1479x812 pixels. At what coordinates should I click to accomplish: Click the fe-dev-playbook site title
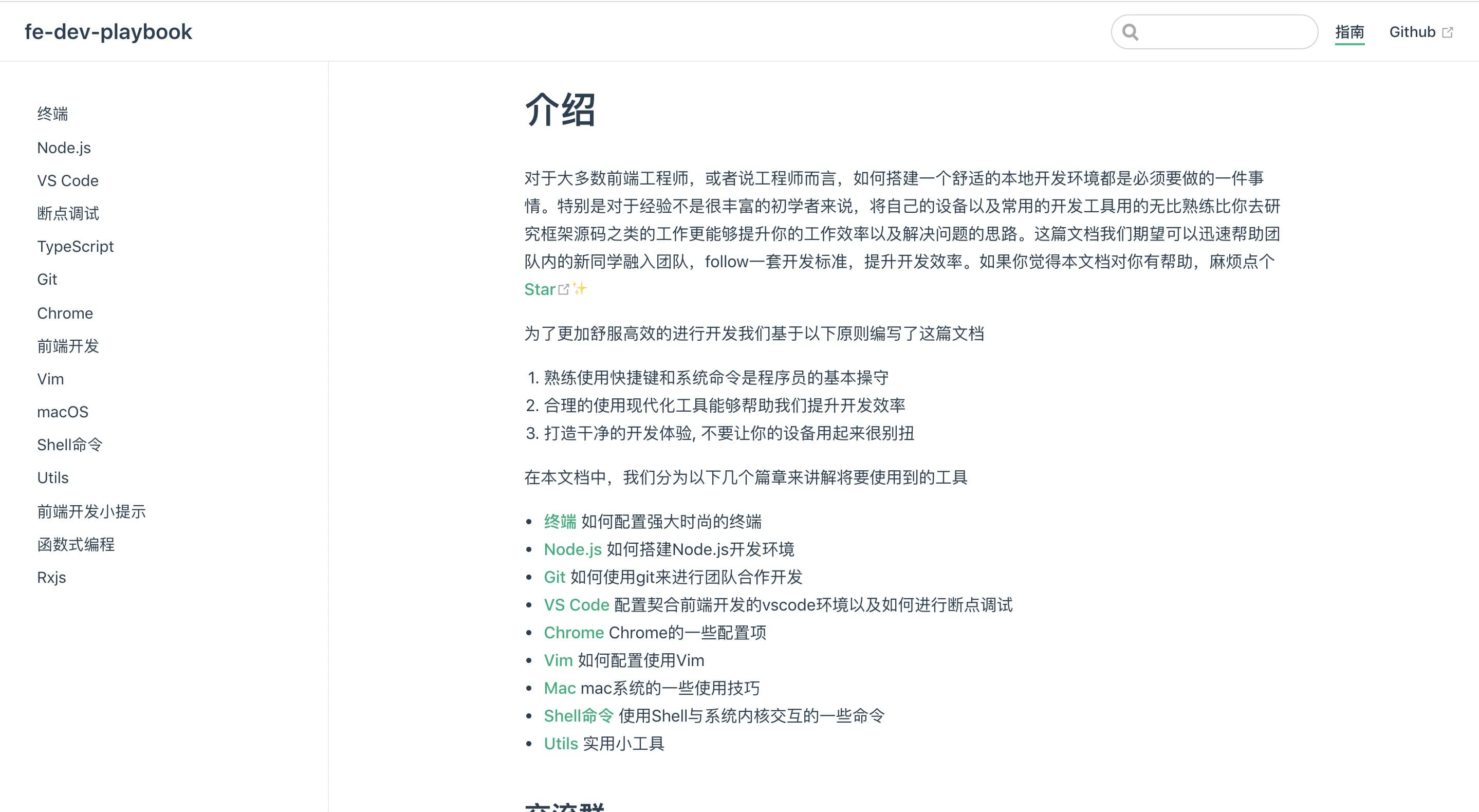point(108,31)
